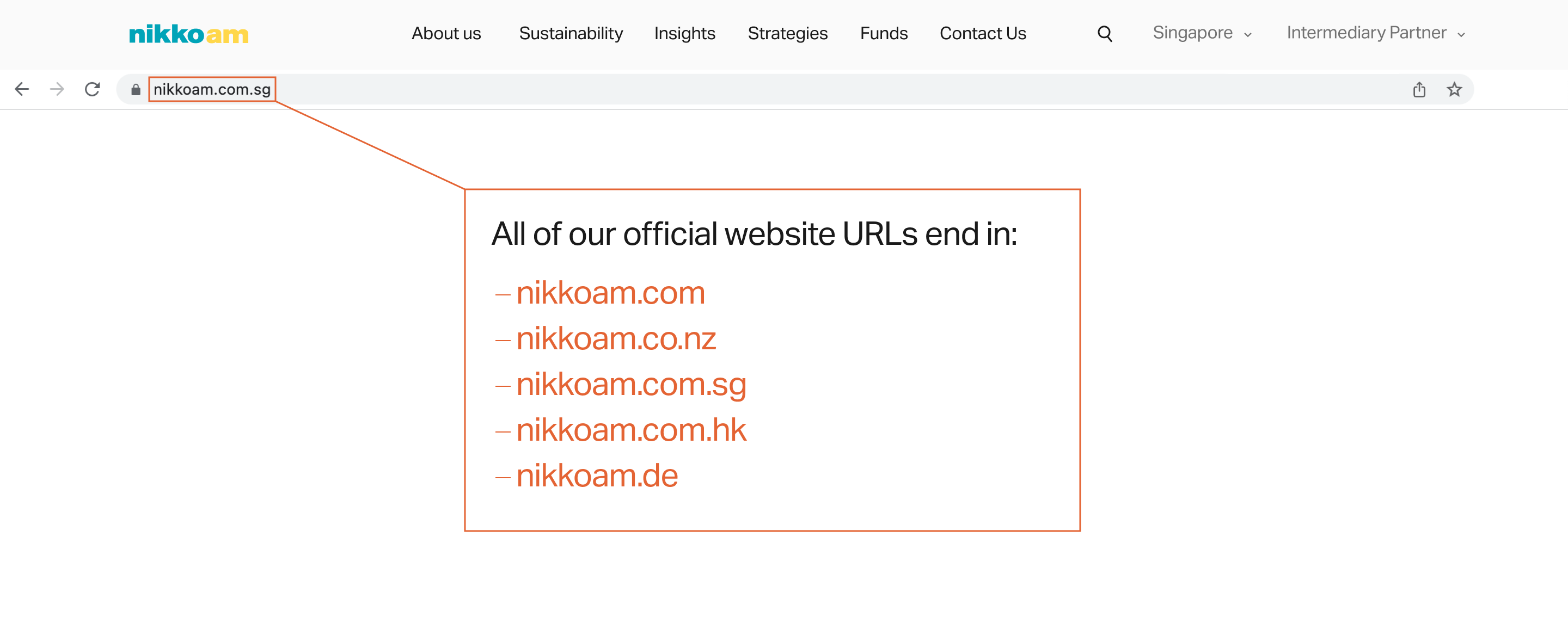Navigate to the Funds page

[883, 34]
